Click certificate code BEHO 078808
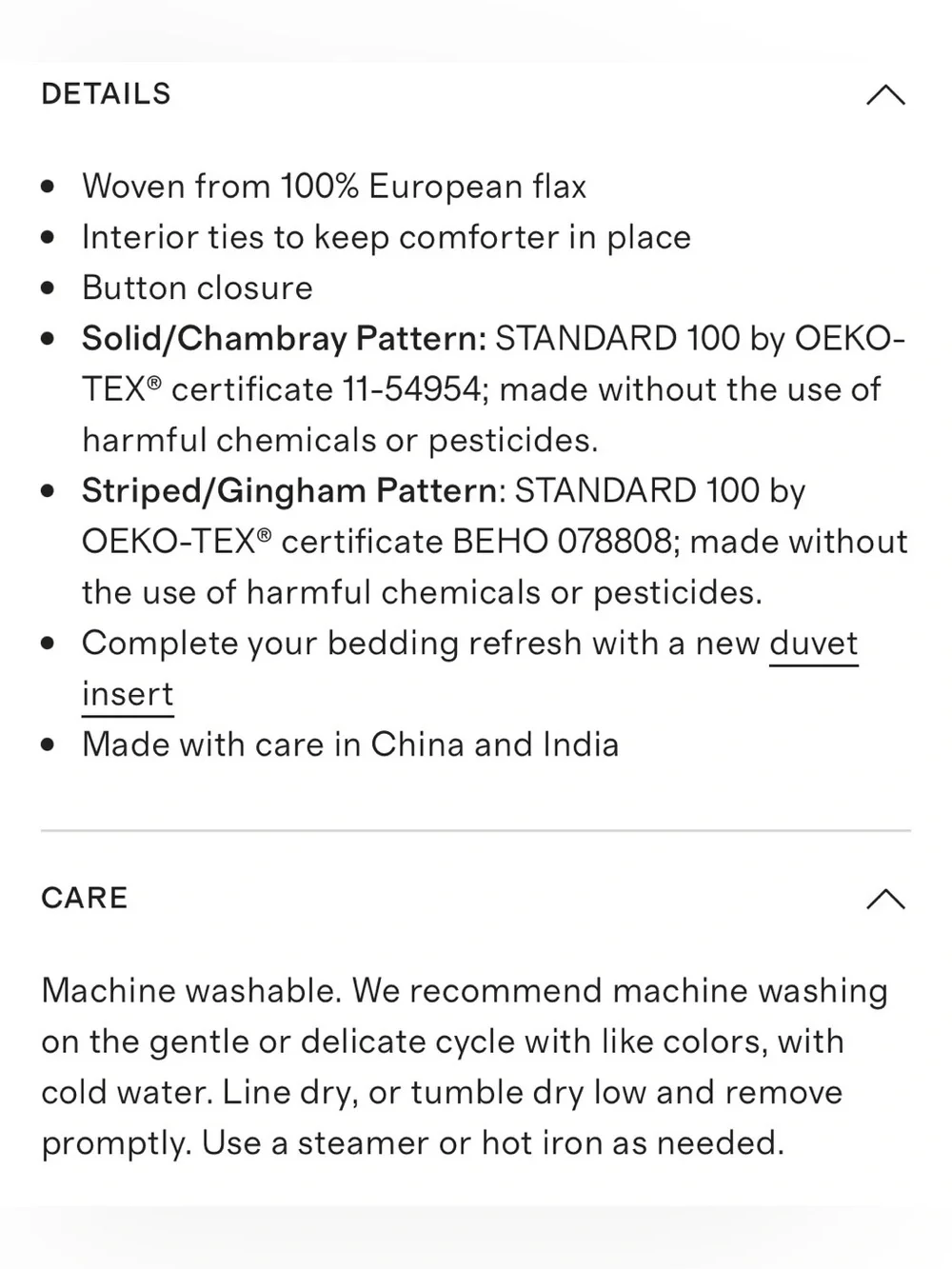 [563, 542]
